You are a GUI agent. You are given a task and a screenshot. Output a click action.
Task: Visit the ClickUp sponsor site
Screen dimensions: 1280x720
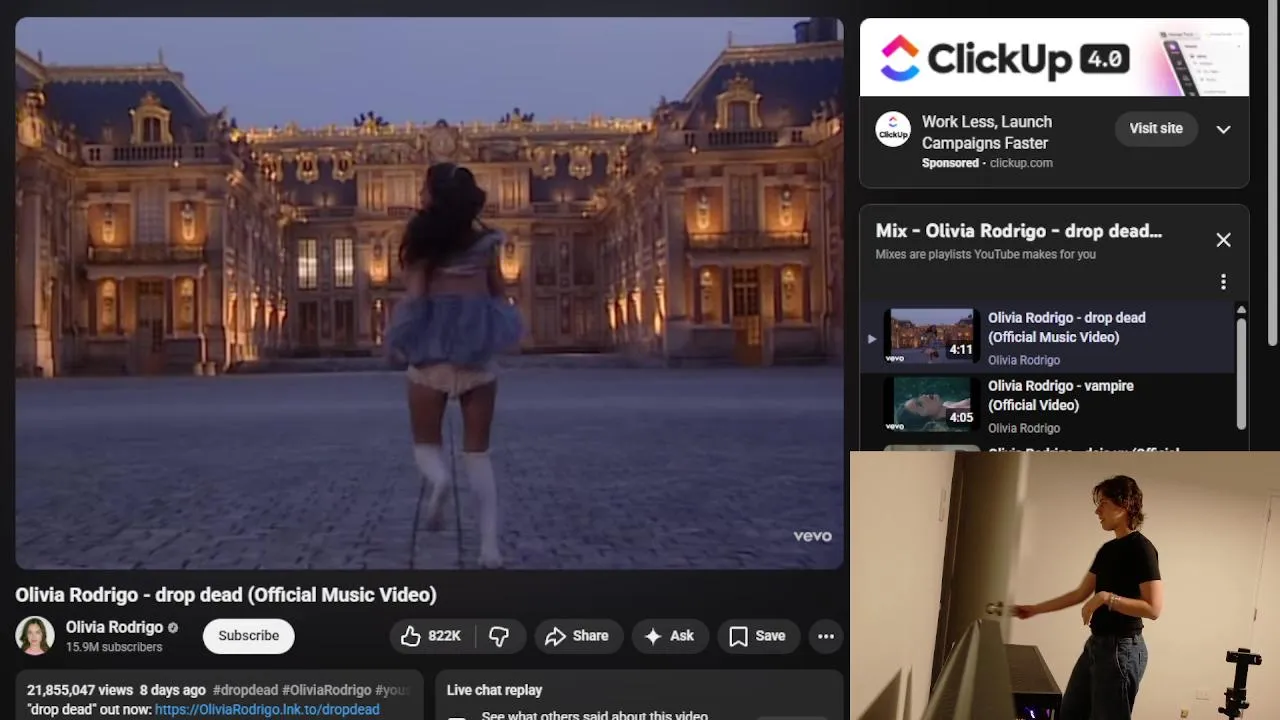click(1156, 128)
